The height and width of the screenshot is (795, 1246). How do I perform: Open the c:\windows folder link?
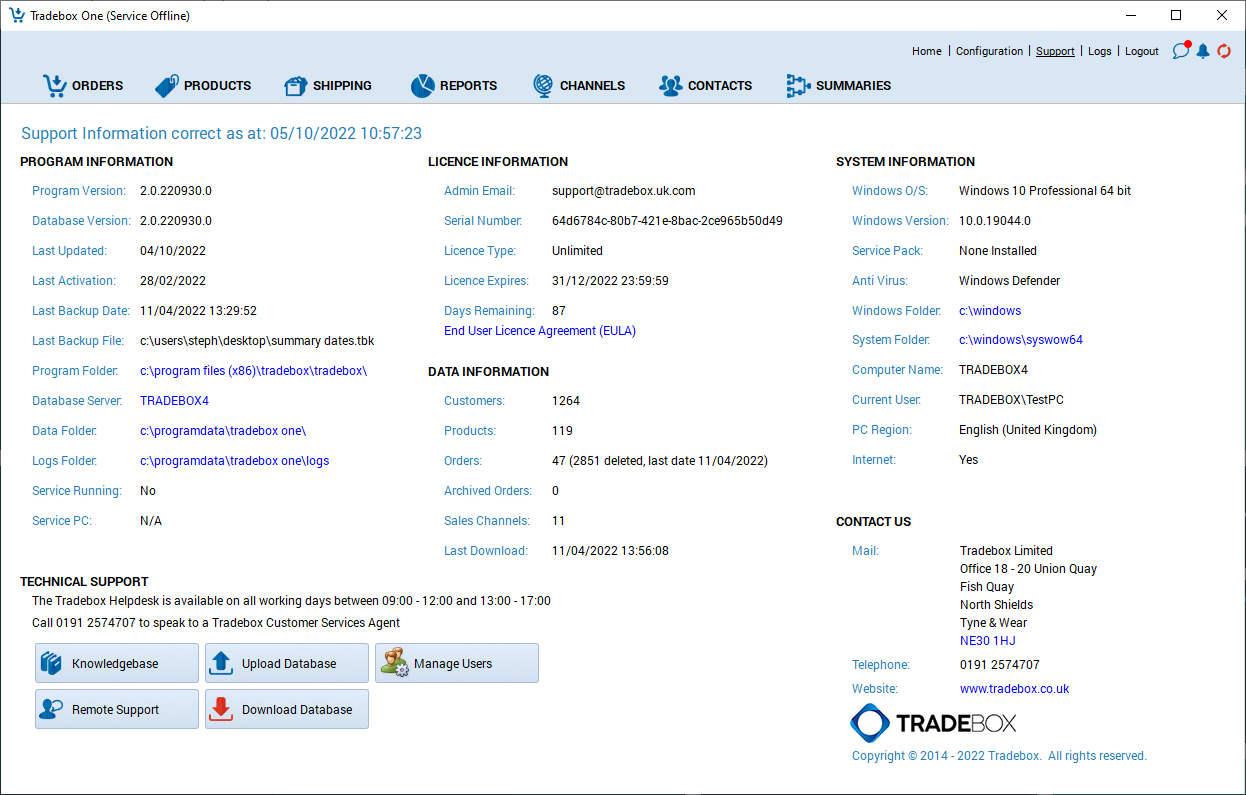coord(990,311)
